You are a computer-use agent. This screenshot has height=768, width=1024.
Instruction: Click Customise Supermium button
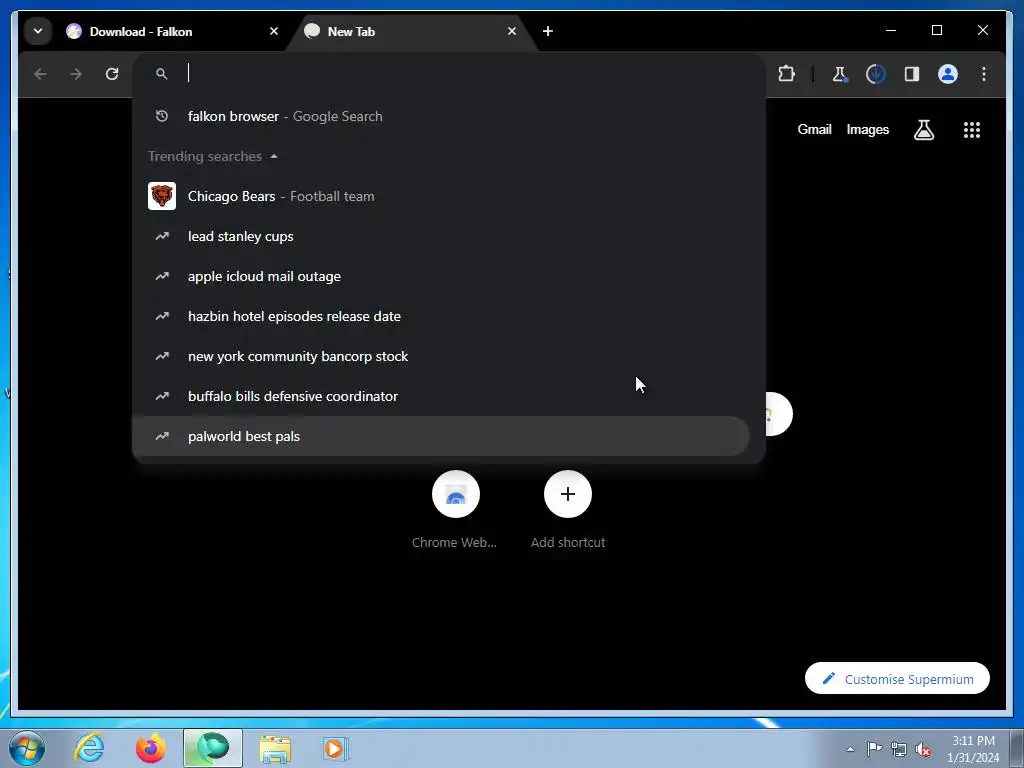pos(897,679)
